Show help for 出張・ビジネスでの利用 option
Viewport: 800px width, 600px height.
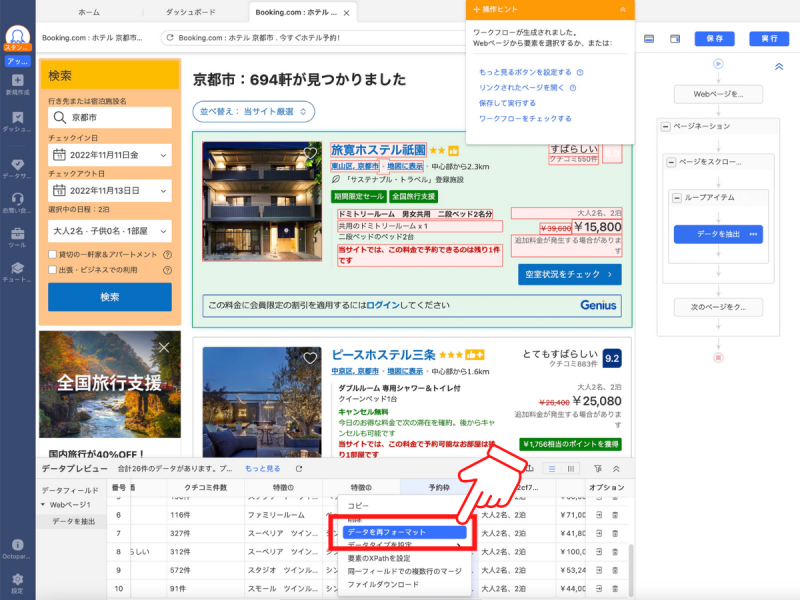(167, 270)
